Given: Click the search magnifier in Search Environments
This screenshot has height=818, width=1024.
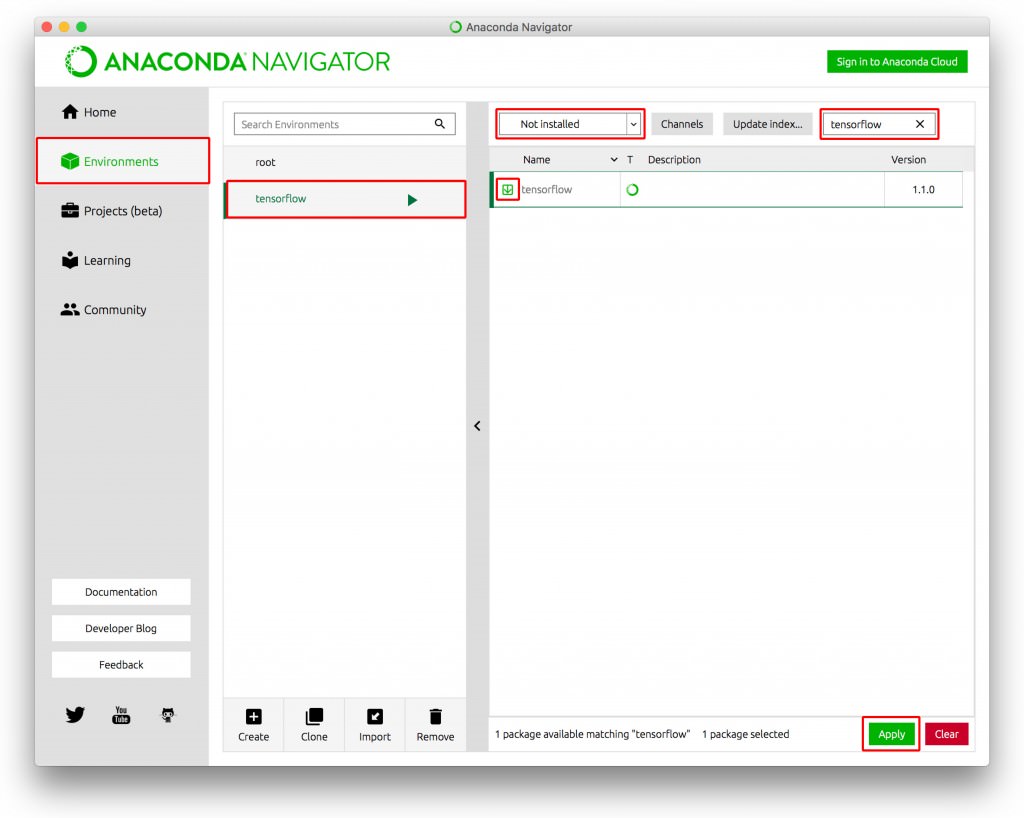Looking at the screenshot, I should point(440,123).
